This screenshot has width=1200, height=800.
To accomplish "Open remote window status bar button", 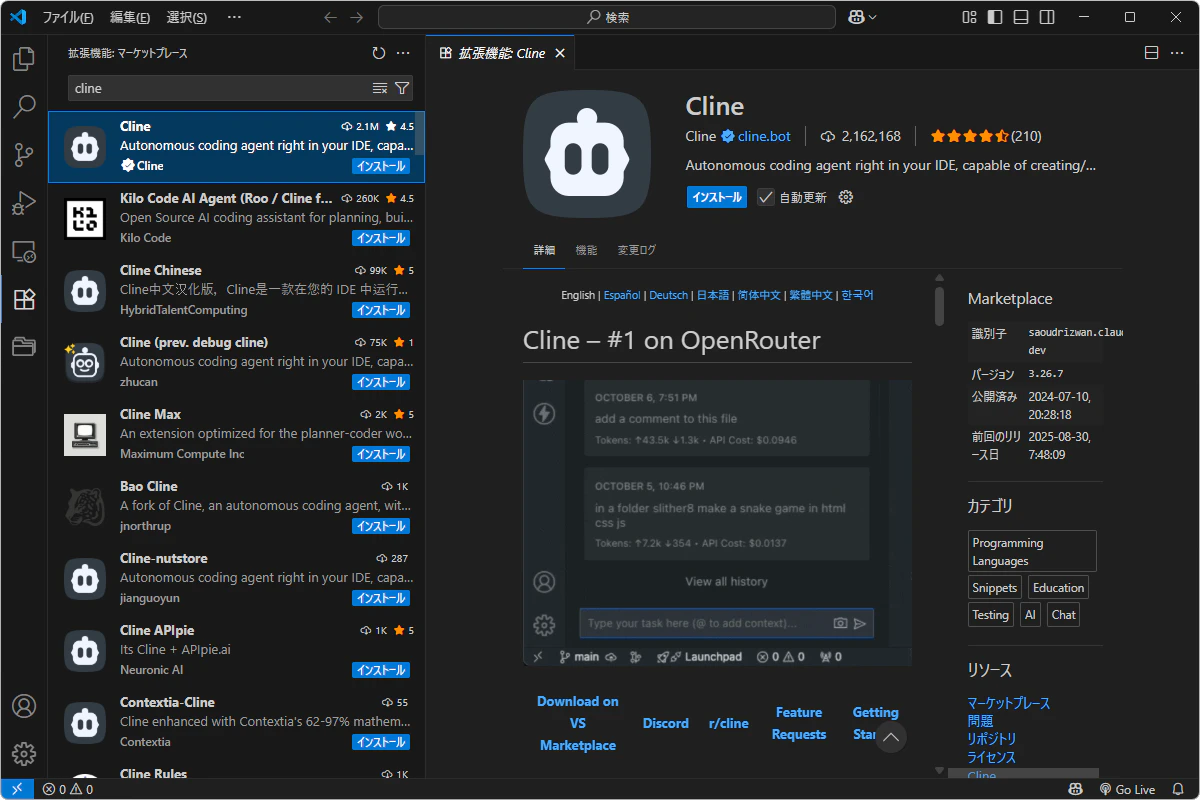I will coord(17,789).
